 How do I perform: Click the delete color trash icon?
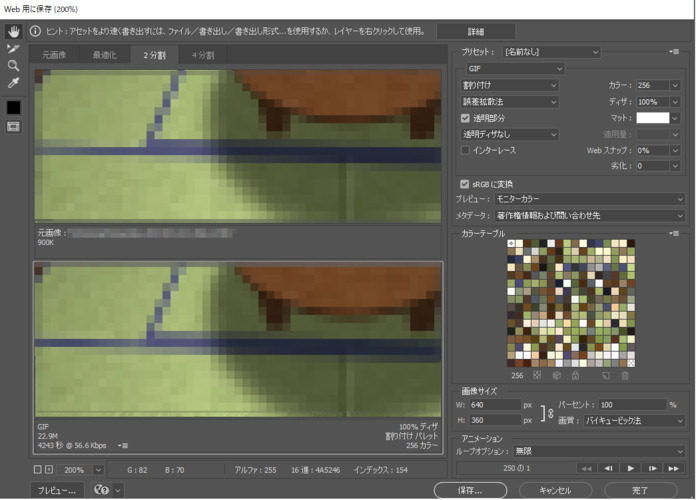(x=625, y=376)
